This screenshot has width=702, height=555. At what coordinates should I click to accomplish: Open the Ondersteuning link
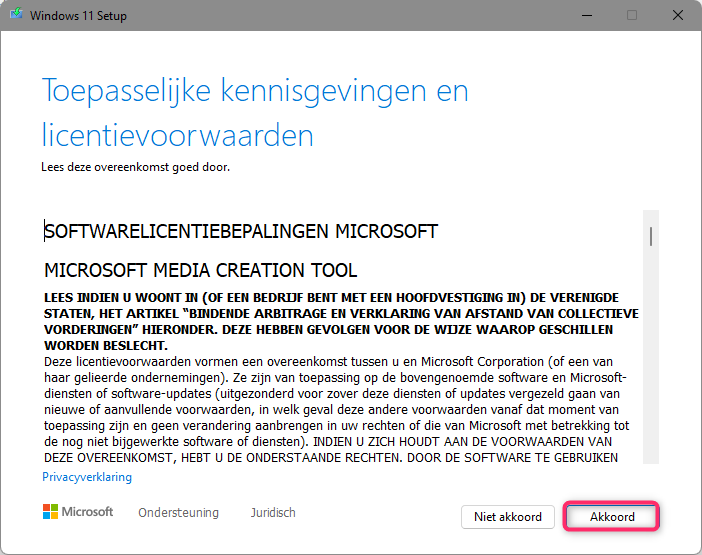pyautogui.click(x=178, y=512)
